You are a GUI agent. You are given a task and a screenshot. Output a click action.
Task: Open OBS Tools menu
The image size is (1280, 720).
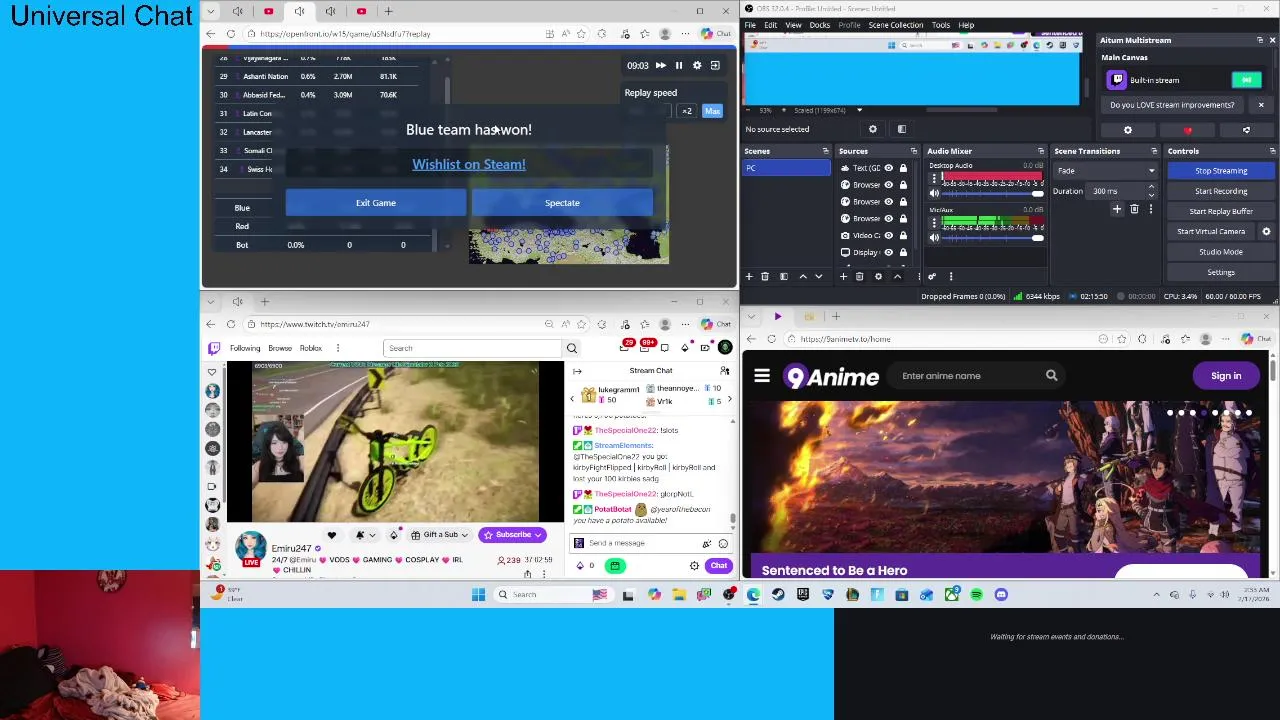click(x=940, y=25)
